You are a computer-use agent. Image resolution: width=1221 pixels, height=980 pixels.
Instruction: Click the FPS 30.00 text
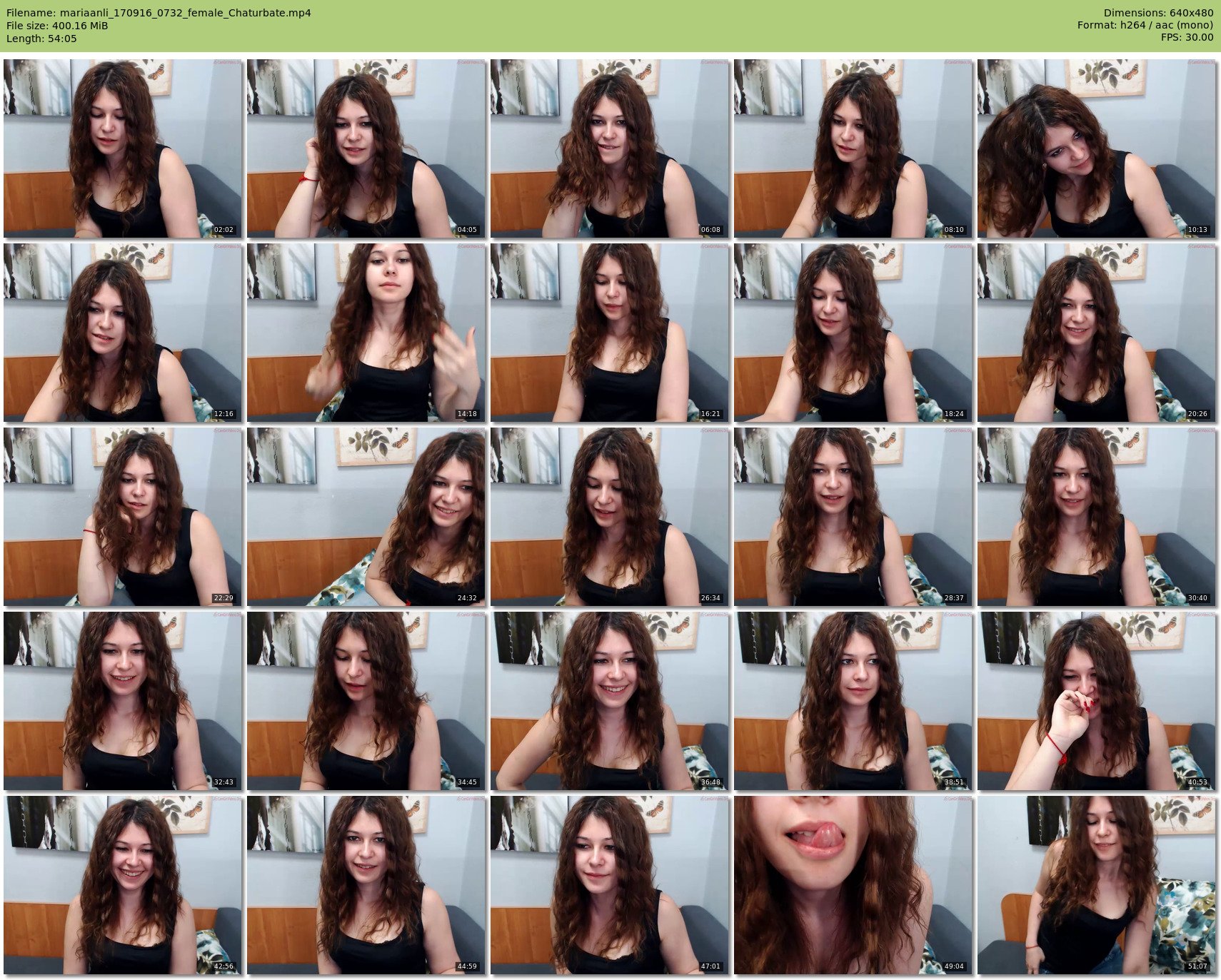1187,38
